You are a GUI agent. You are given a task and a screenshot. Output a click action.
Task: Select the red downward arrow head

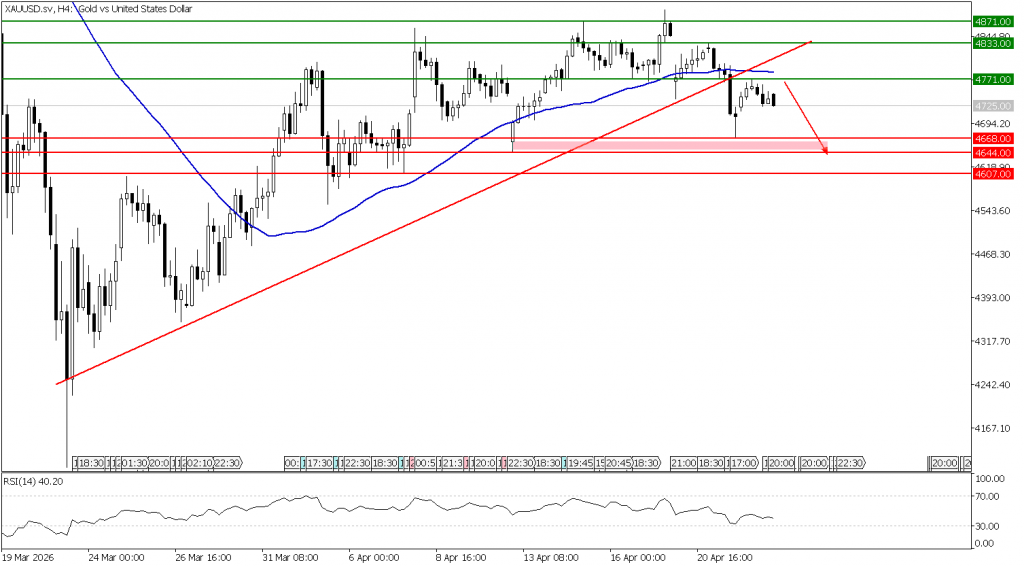[825, 150]
